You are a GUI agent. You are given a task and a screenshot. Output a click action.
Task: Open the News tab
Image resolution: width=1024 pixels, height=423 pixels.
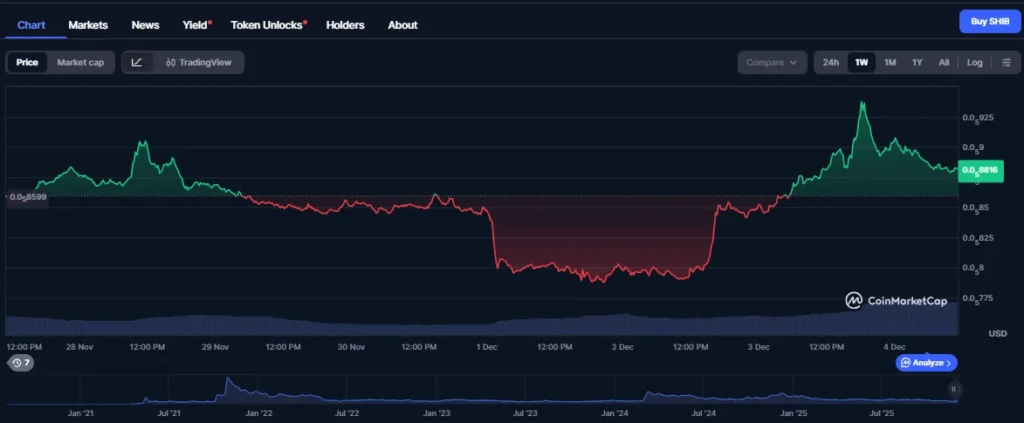pos(145,25)
